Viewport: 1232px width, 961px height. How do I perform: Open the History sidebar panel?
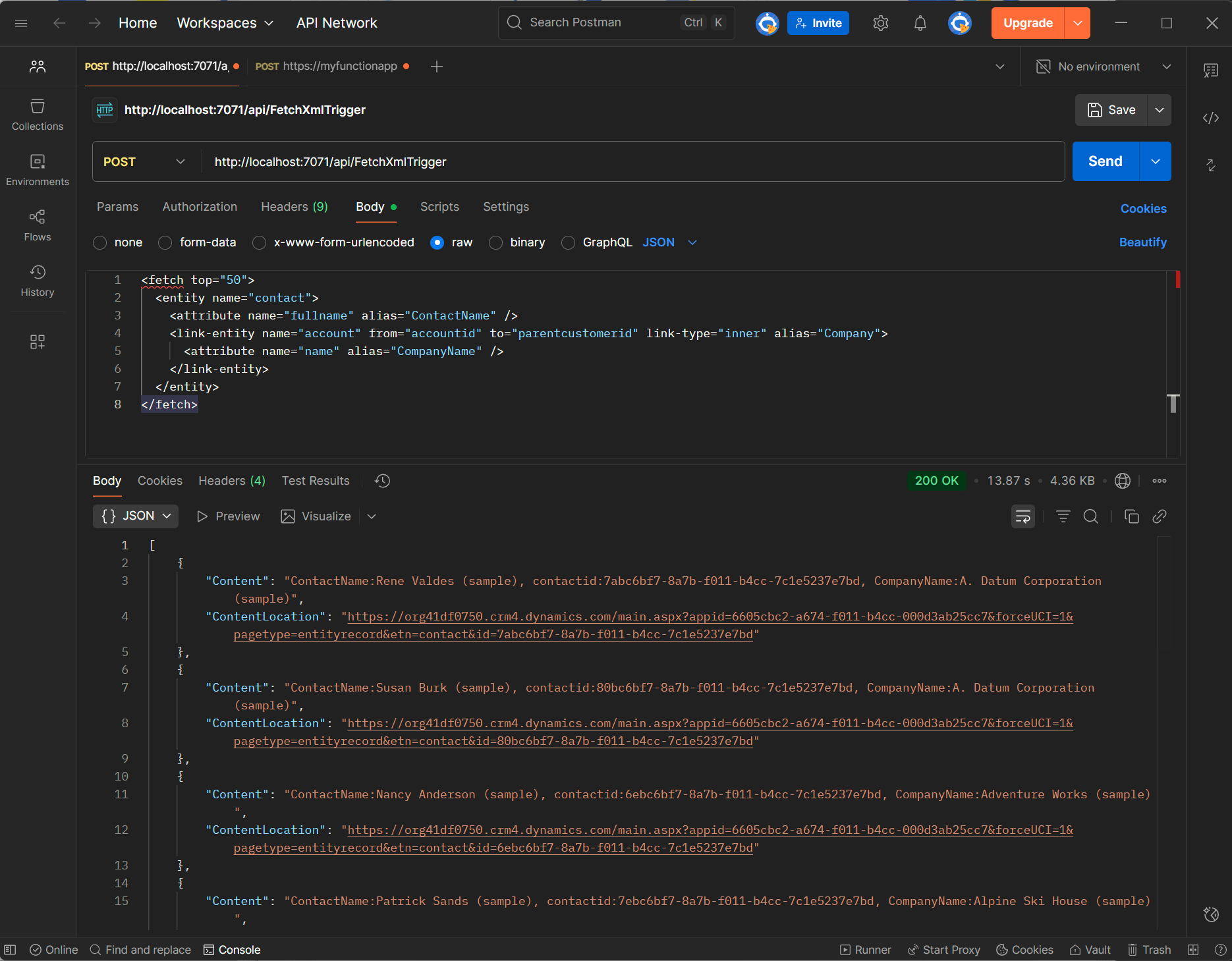click(x=38, y=281)
